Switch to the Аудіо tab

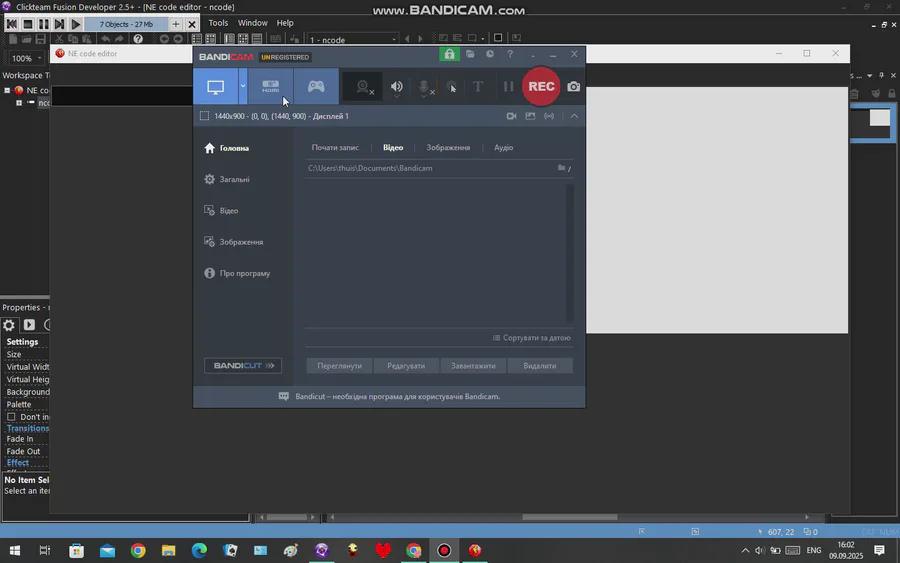point(503,147)
